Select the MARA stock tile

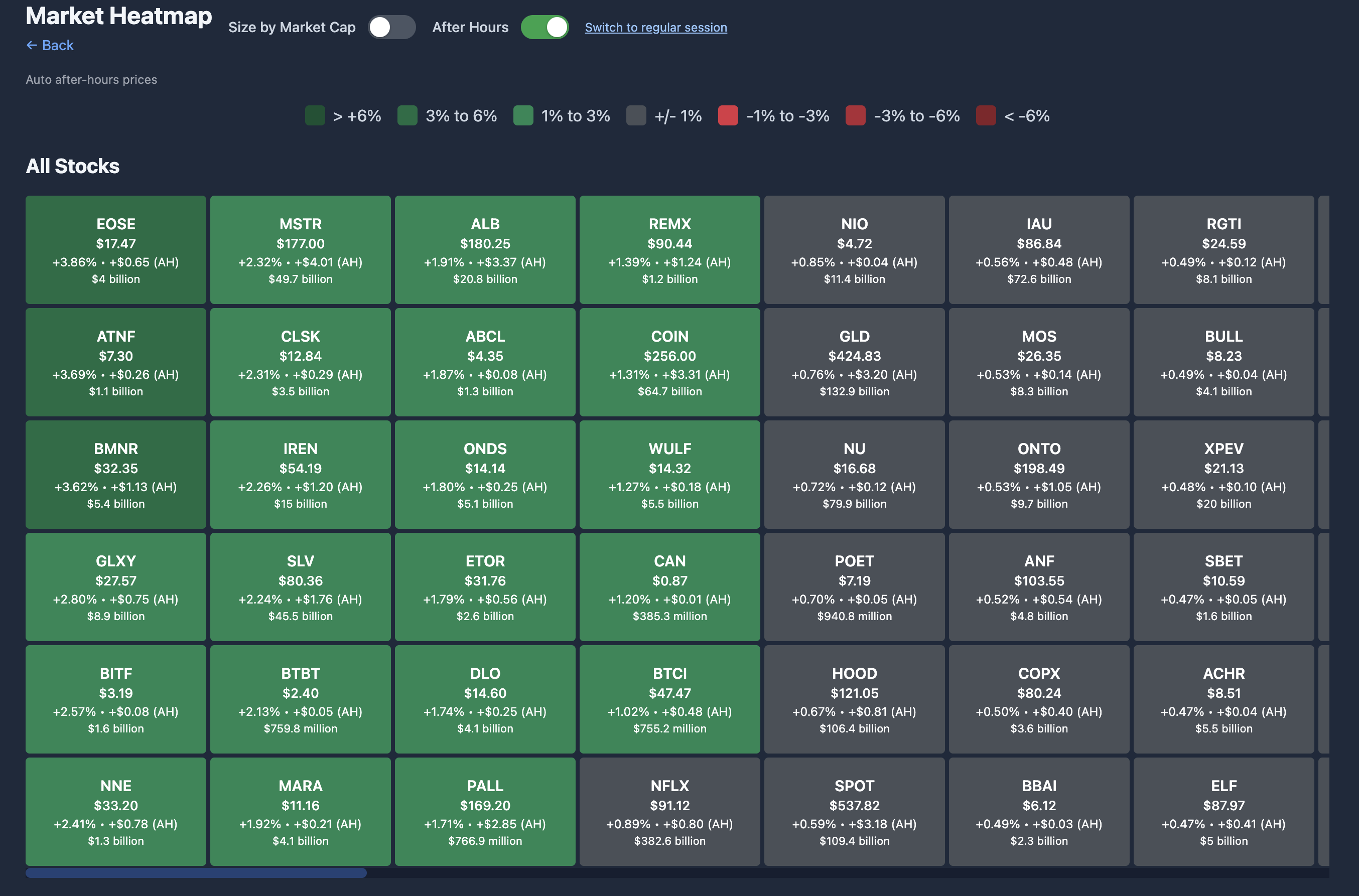[x=300, y=812]
